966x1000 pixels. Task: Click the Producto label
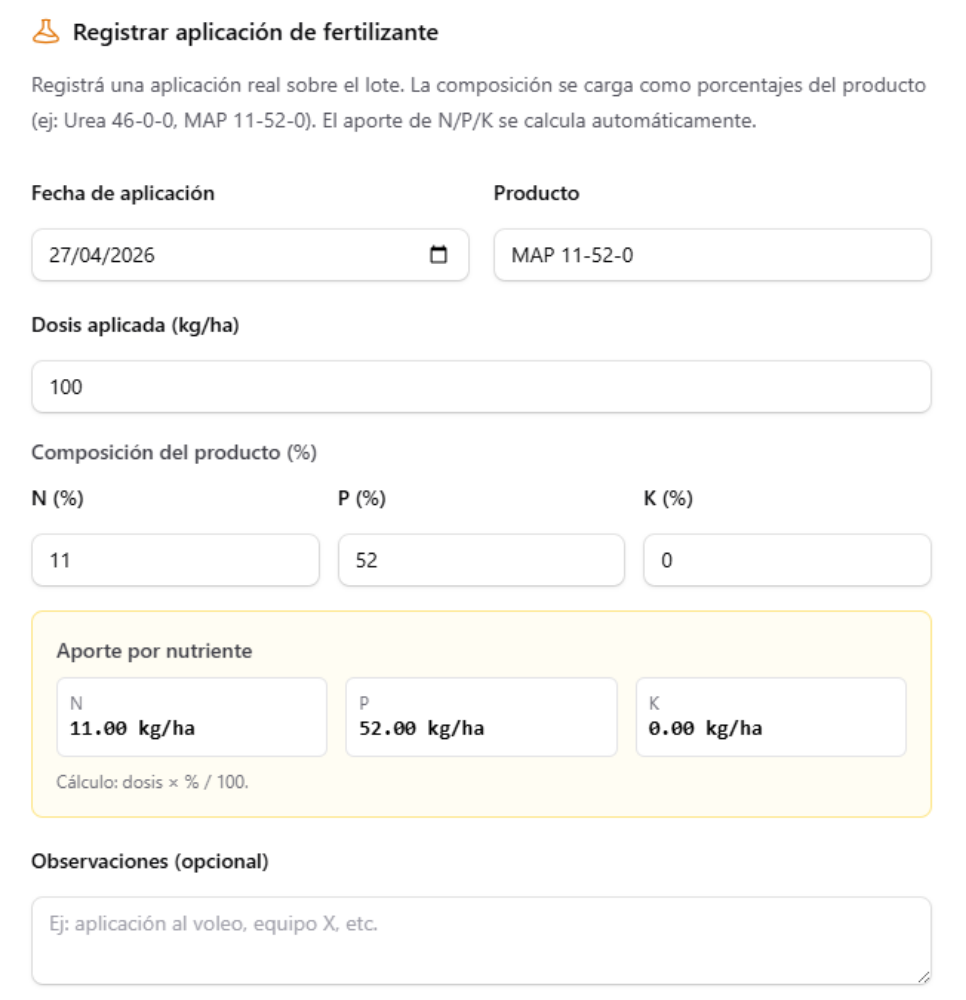tap(536, 193)
